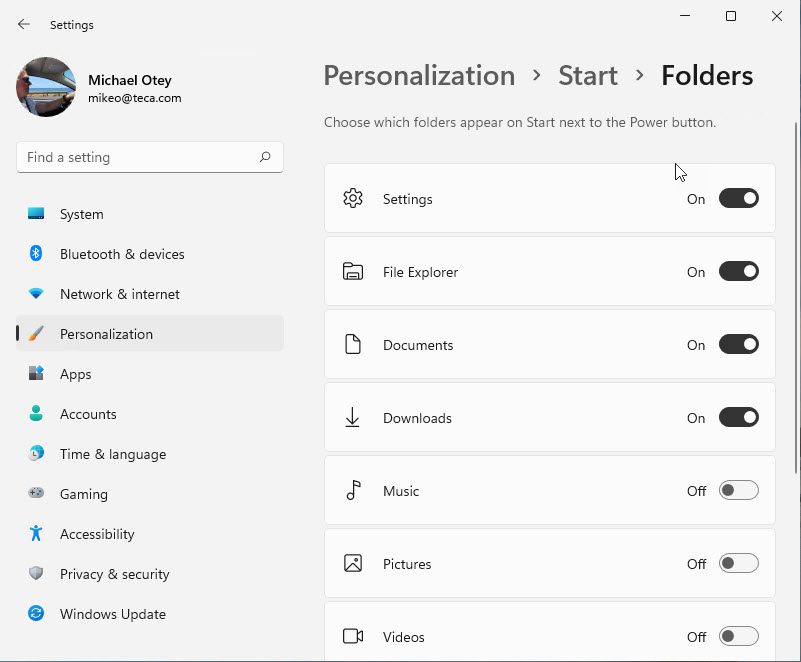Screen dimensions: 801x662
Task: Enable the Pictures folder toggle
Action: (x=739, y=563)
